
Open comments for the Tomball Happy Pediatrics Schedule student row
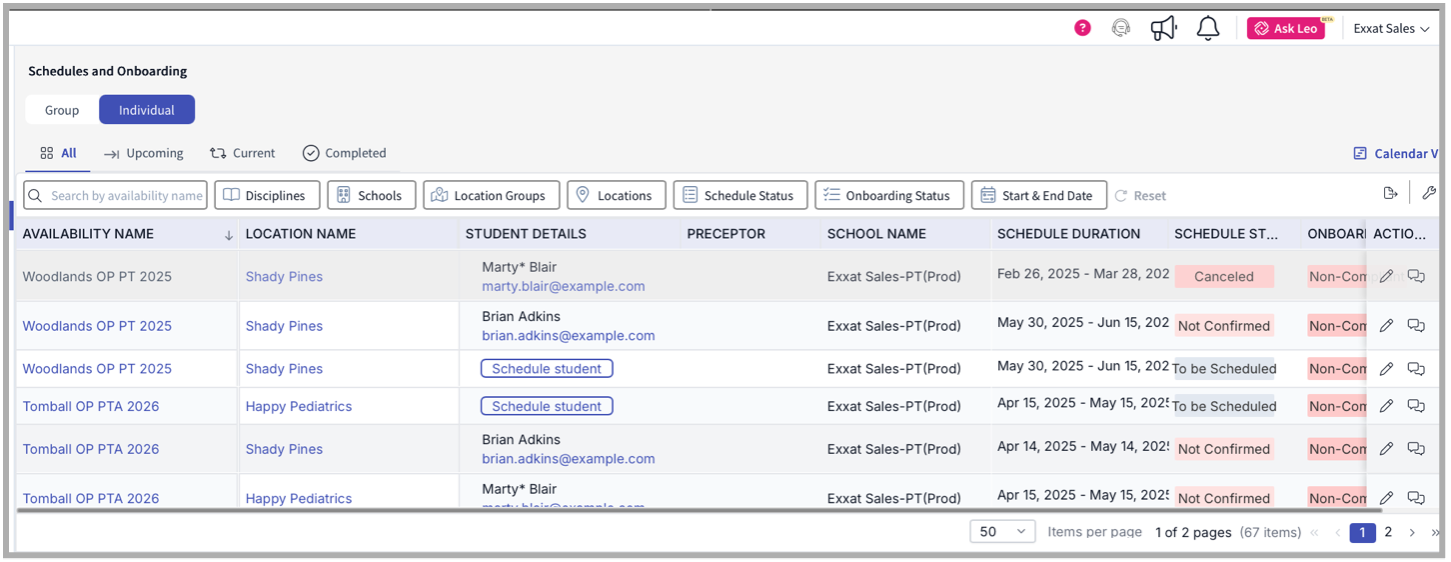(x=1416, y=406)
